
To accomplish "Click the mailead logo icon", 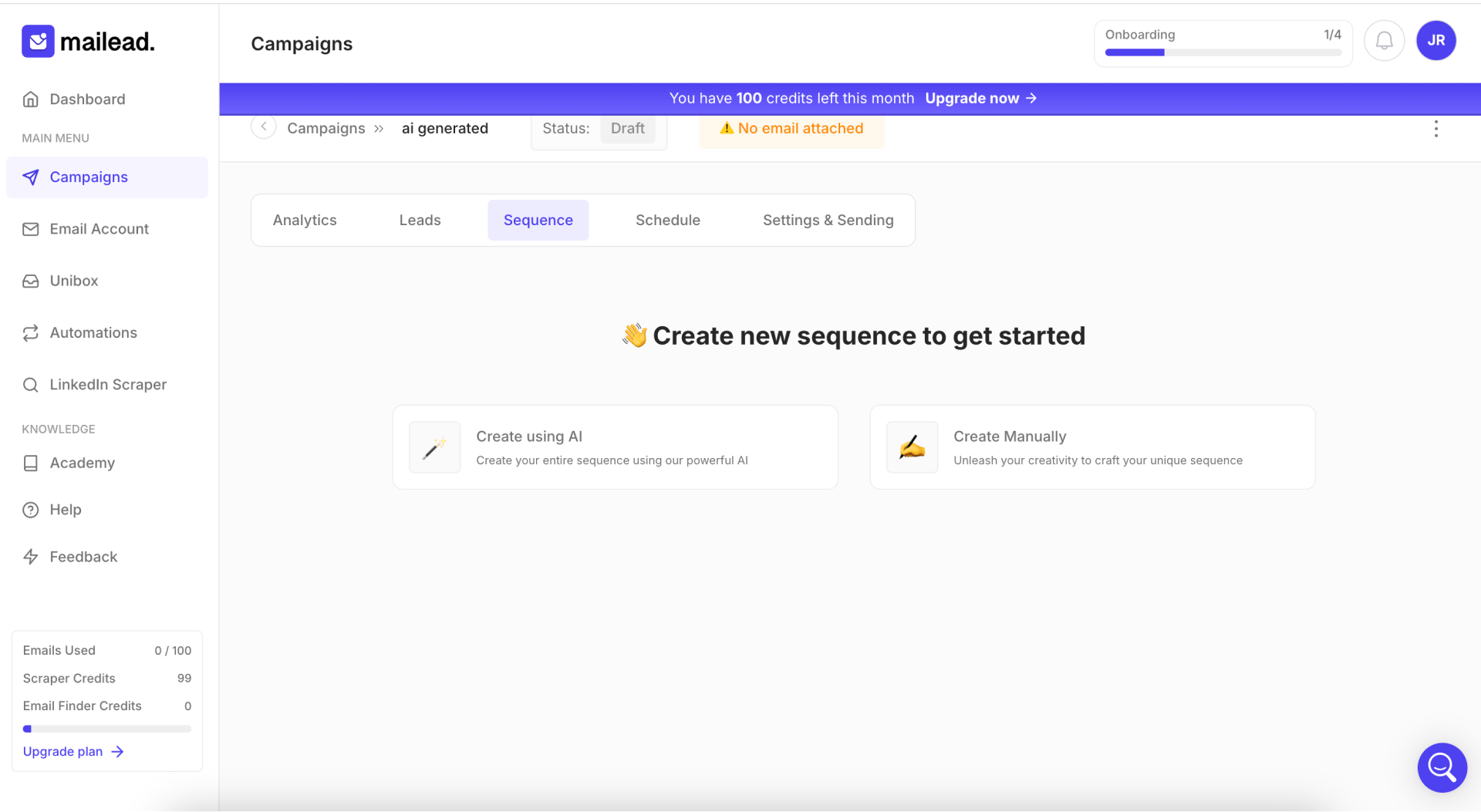I will (x=38, y=42).
